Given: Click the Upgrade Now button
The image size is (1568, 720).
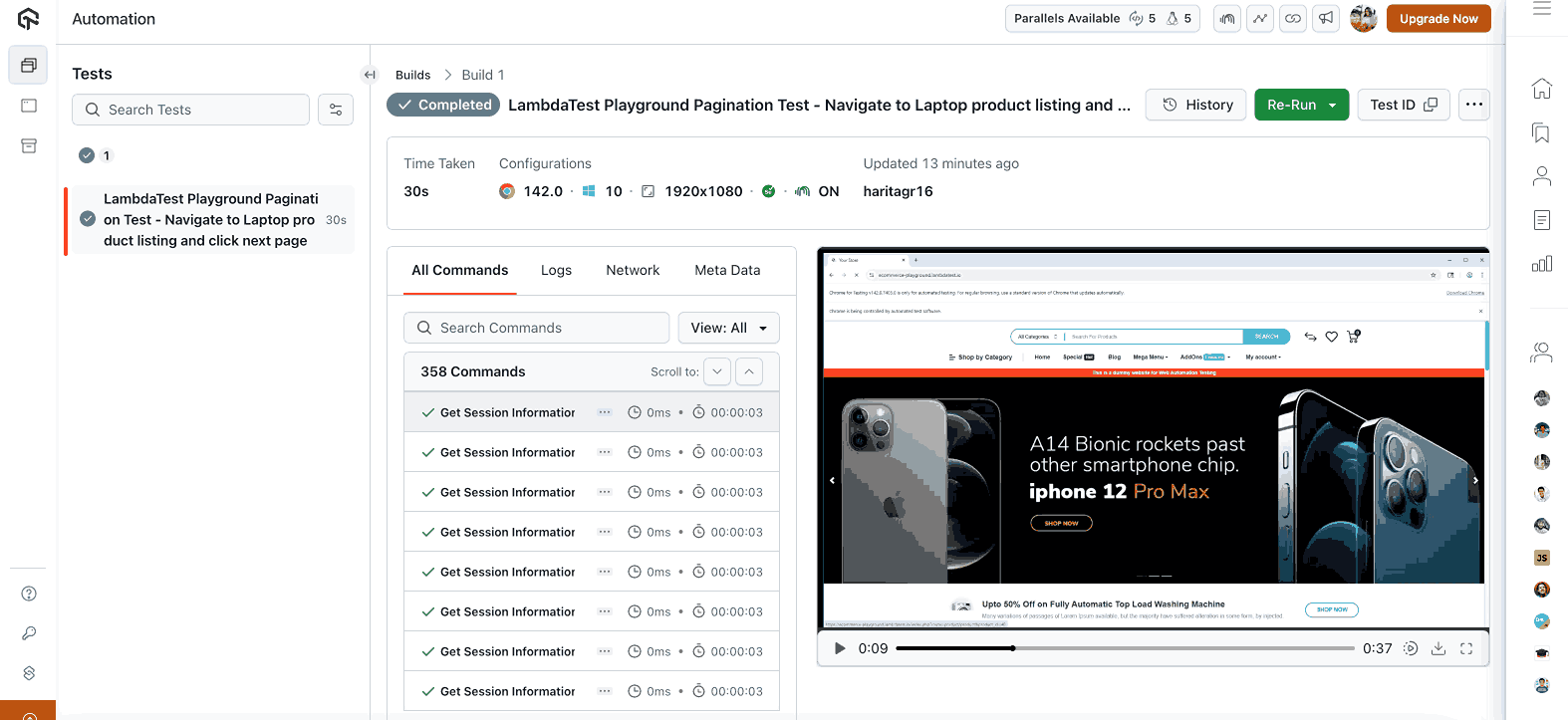Looking at the screenshot, I should 1438,19.
